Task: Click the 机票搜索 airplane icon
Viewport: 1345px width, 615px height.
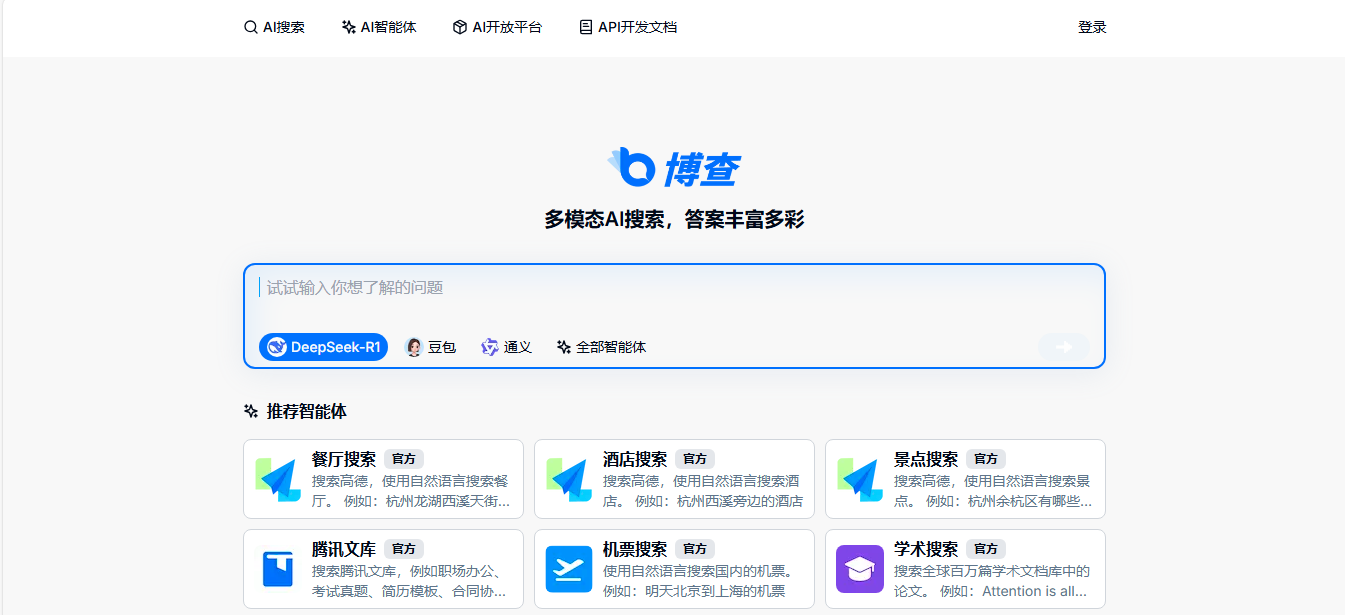Action: coord(569,569)
